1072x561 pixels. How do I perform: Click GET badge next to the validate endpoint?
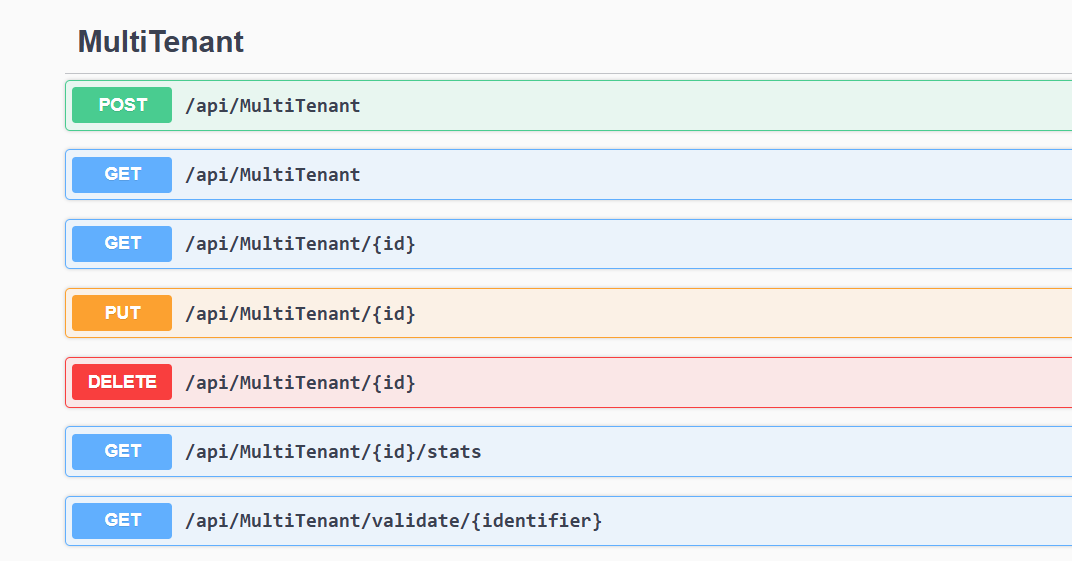[122, 520]
